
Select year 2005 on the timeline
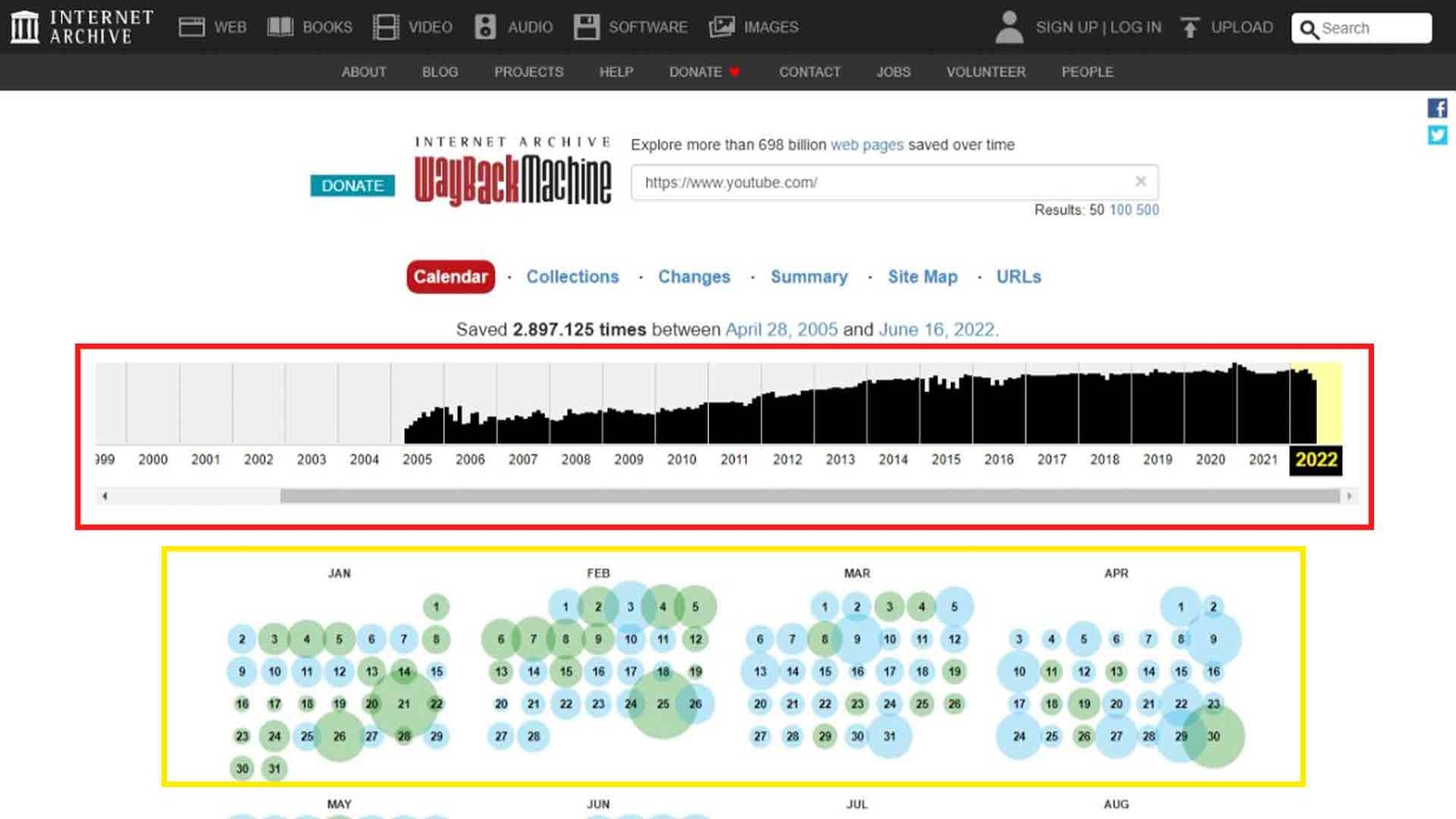[x=417, y=460]
